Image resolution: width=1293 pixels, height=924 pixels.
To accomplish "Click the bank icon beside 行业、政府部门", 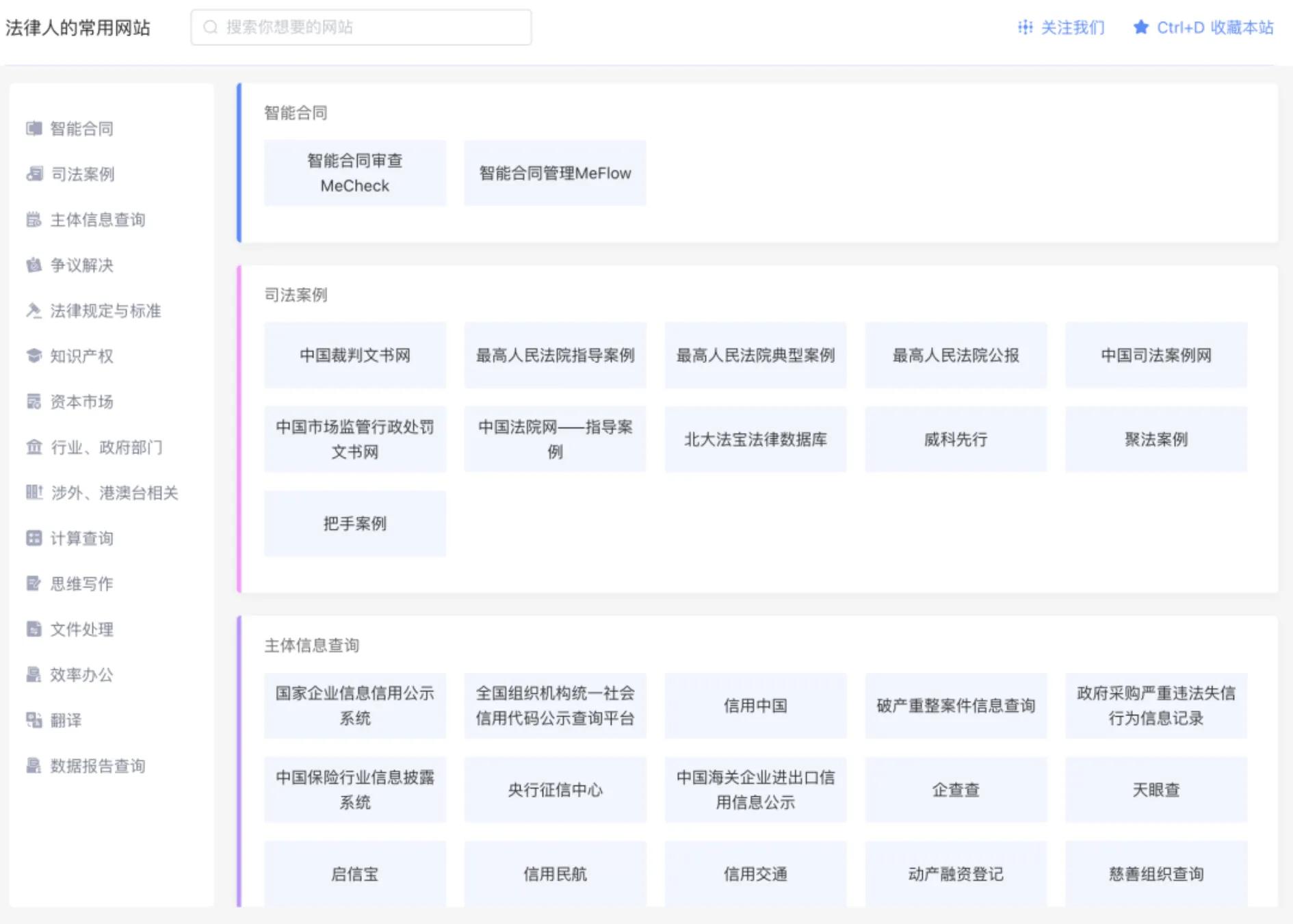I will [34, 447].
